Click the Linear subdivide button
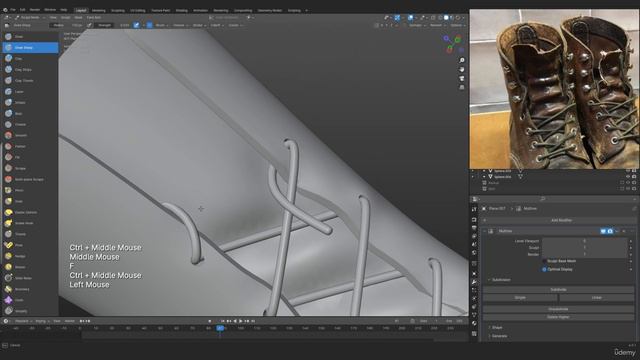 click(x=597, y=298)
